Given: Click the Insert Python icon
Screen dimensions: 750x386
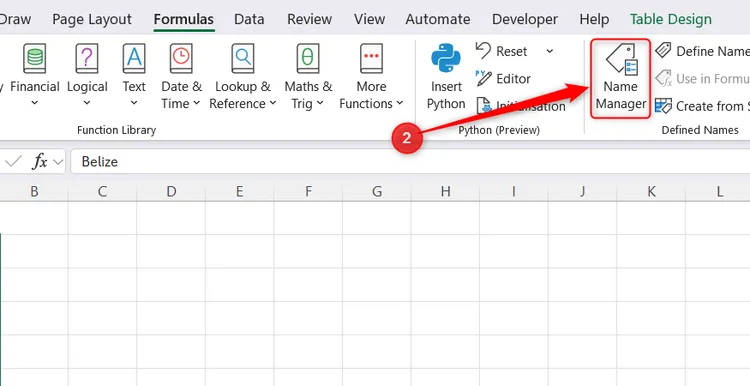Looking at the screenshot, I should (x=446, y=58).
